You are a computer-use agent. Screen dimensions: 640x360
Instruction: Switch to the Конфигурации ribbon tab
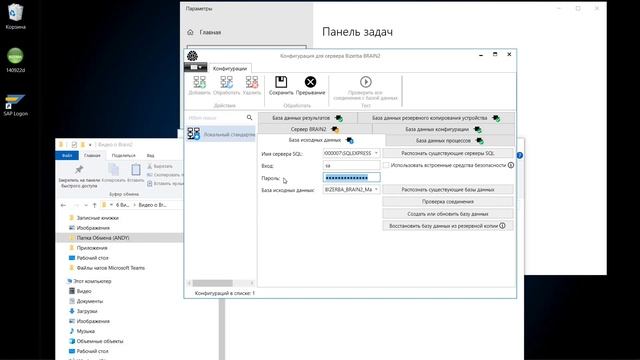click(230, 68)
